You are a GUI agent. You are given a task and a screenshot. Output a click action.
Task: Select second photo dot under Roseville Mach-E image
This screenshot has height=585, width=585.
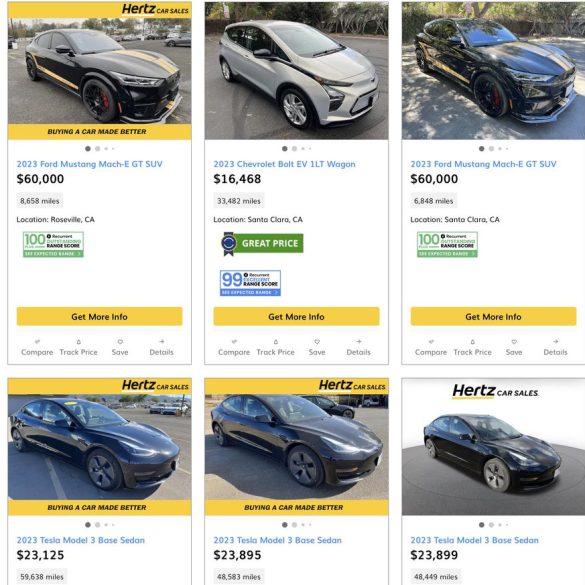click(97, 149)
